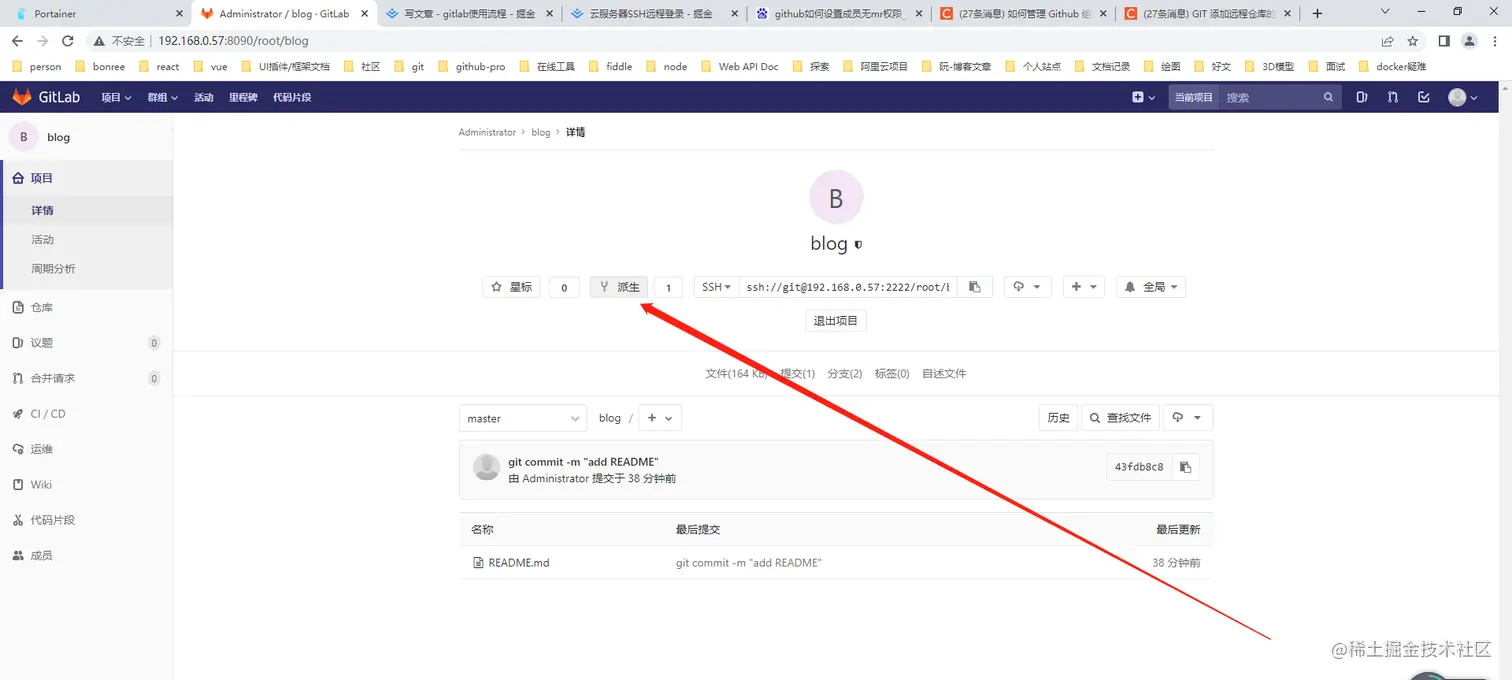Copy the SSH clone URL
Screen dimensions: 1512x680
[x=975, y=287]
